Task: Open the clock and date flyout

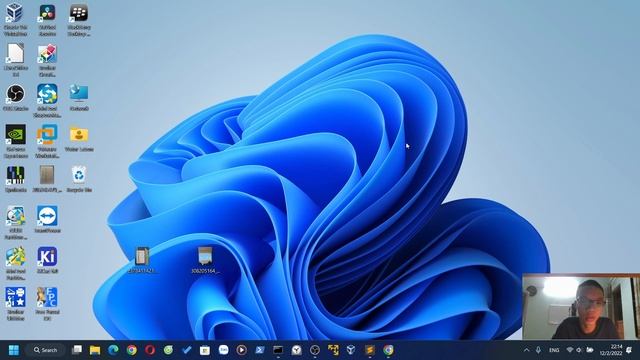Action: pyautogui.click(x=611, y=350)
